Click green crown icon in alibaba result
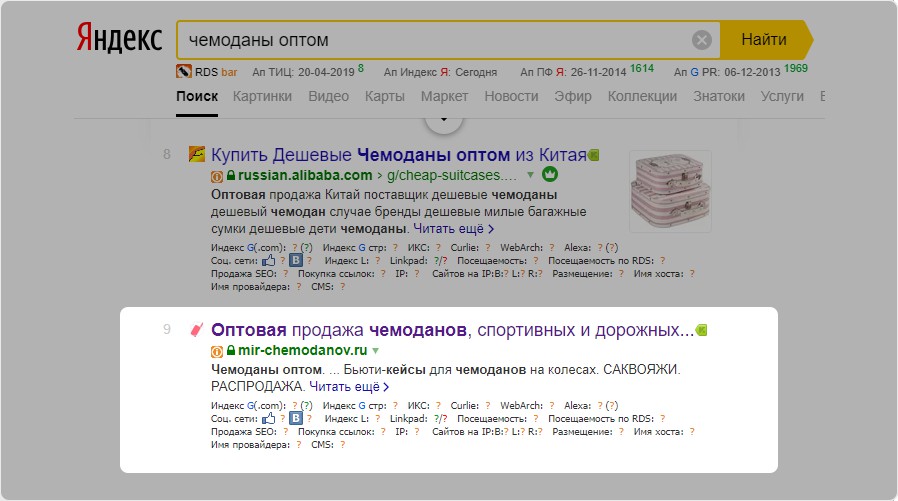 click(550, 173)
